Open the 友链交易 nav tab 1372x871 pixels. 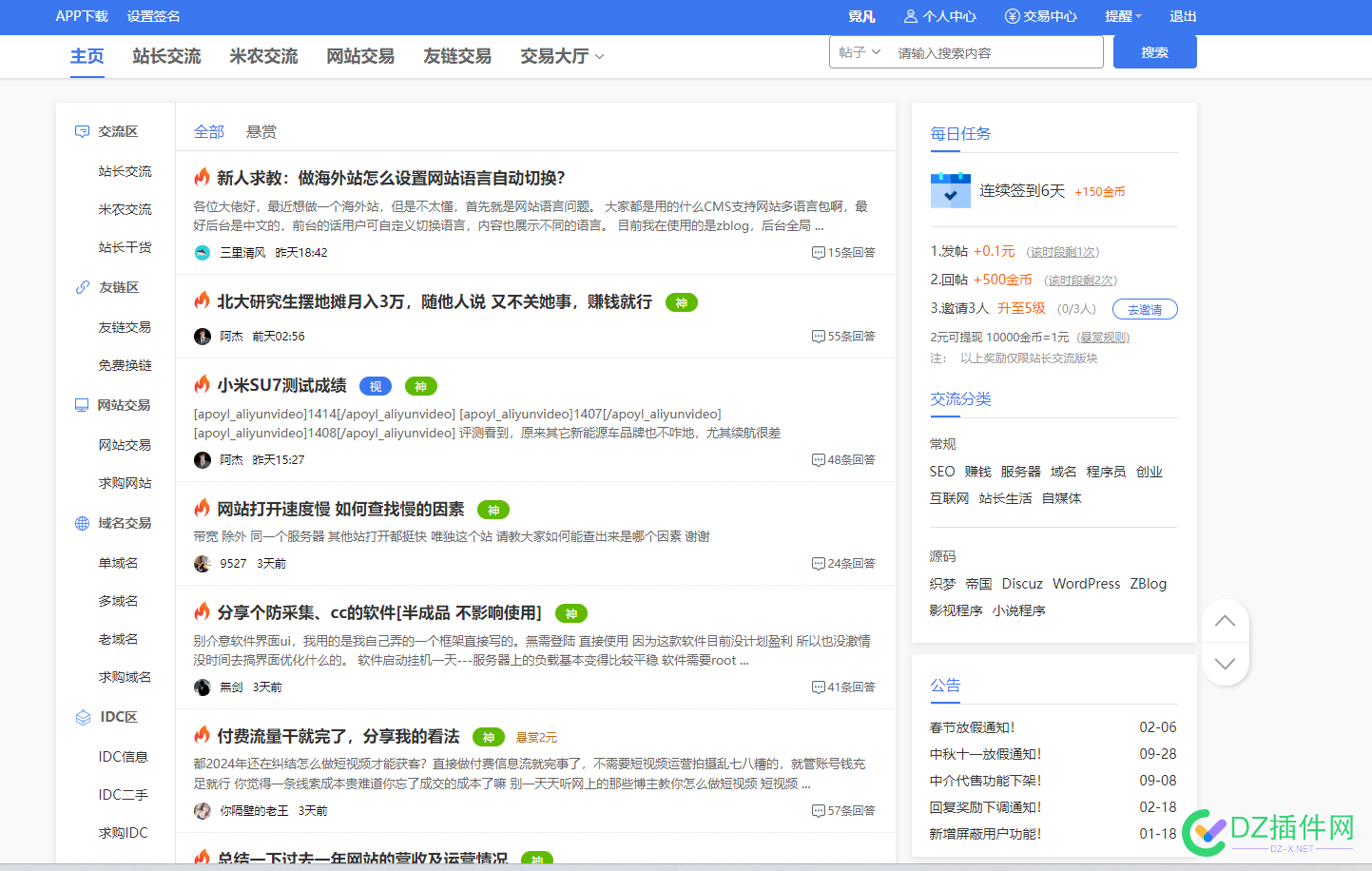click(457, 56)
